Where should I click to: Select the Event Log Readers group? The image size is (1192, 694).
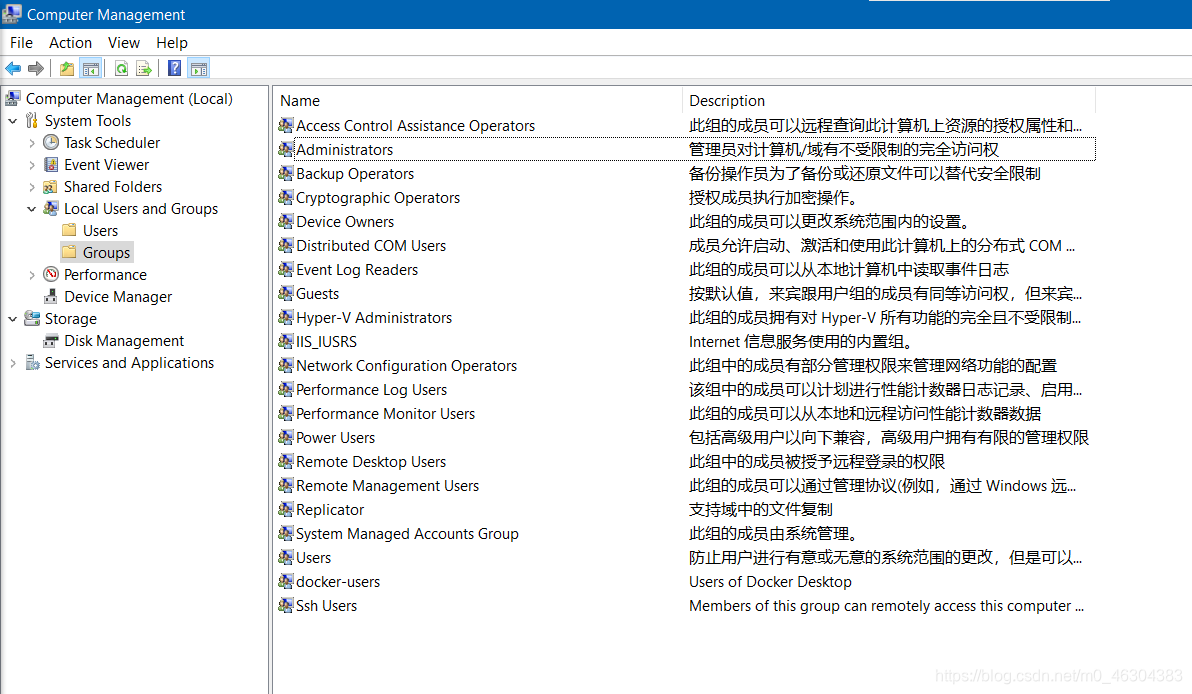click(357, 269)
